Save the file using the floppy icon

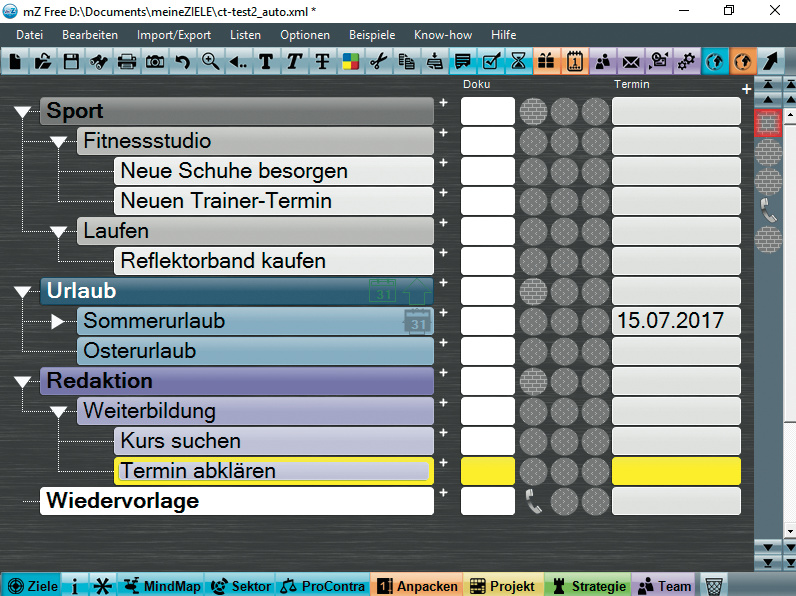click(71, 61)
